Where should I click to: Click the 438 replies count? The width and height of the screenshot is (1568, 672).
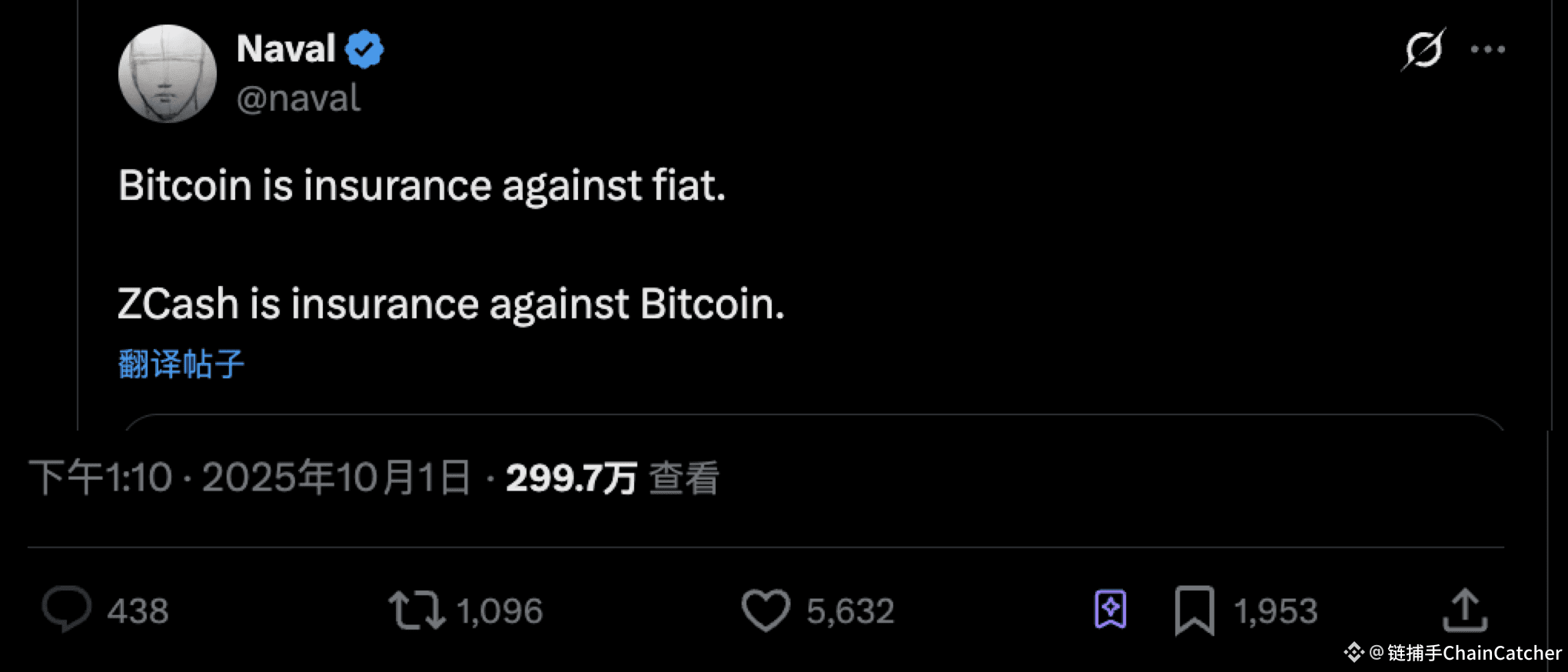(138, 611)
